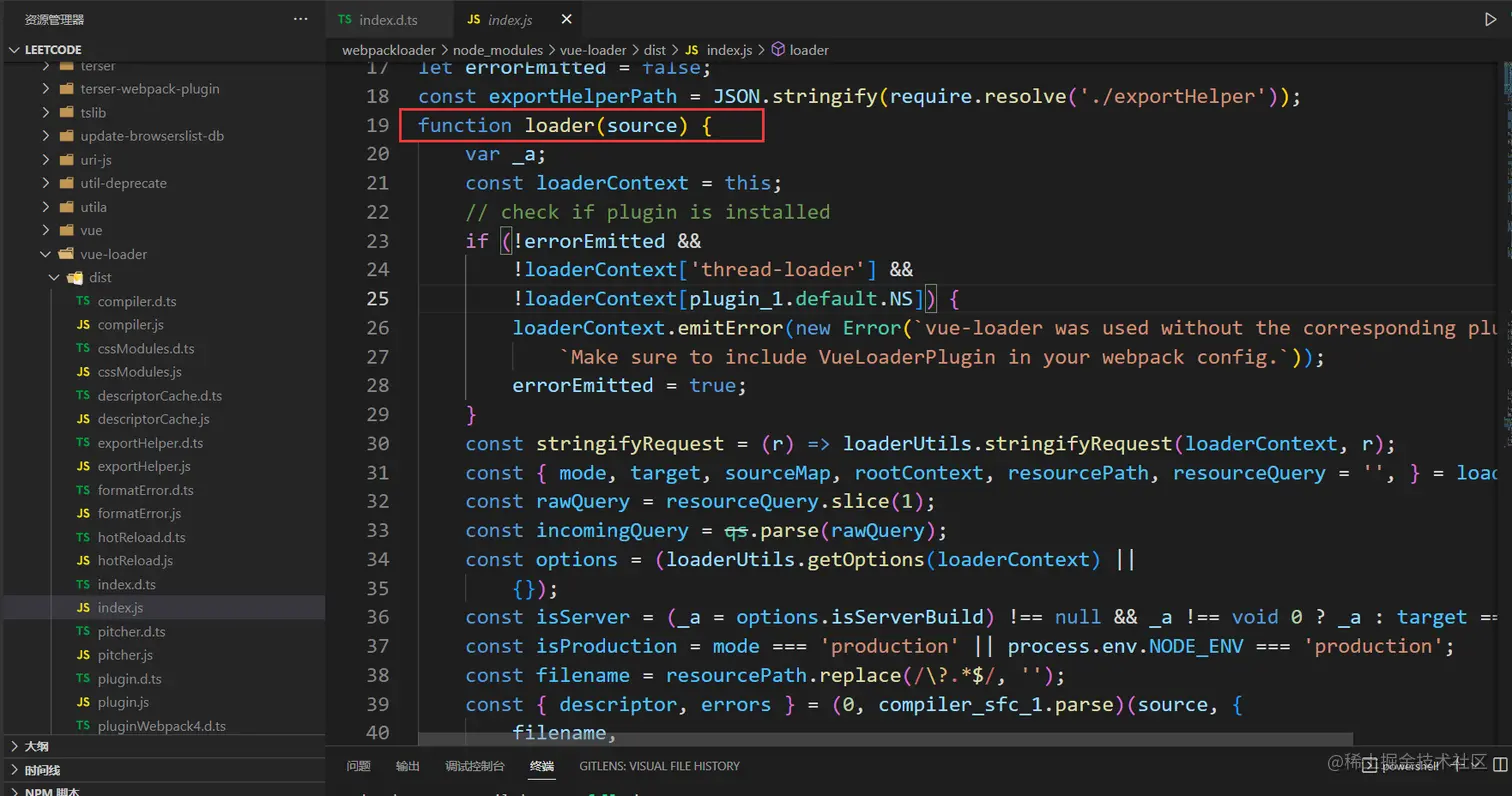This screenshot has height=796, width=1512.
Task: Expand the terser-webpack-plugin folder chevron
Action: coord(46,89)
